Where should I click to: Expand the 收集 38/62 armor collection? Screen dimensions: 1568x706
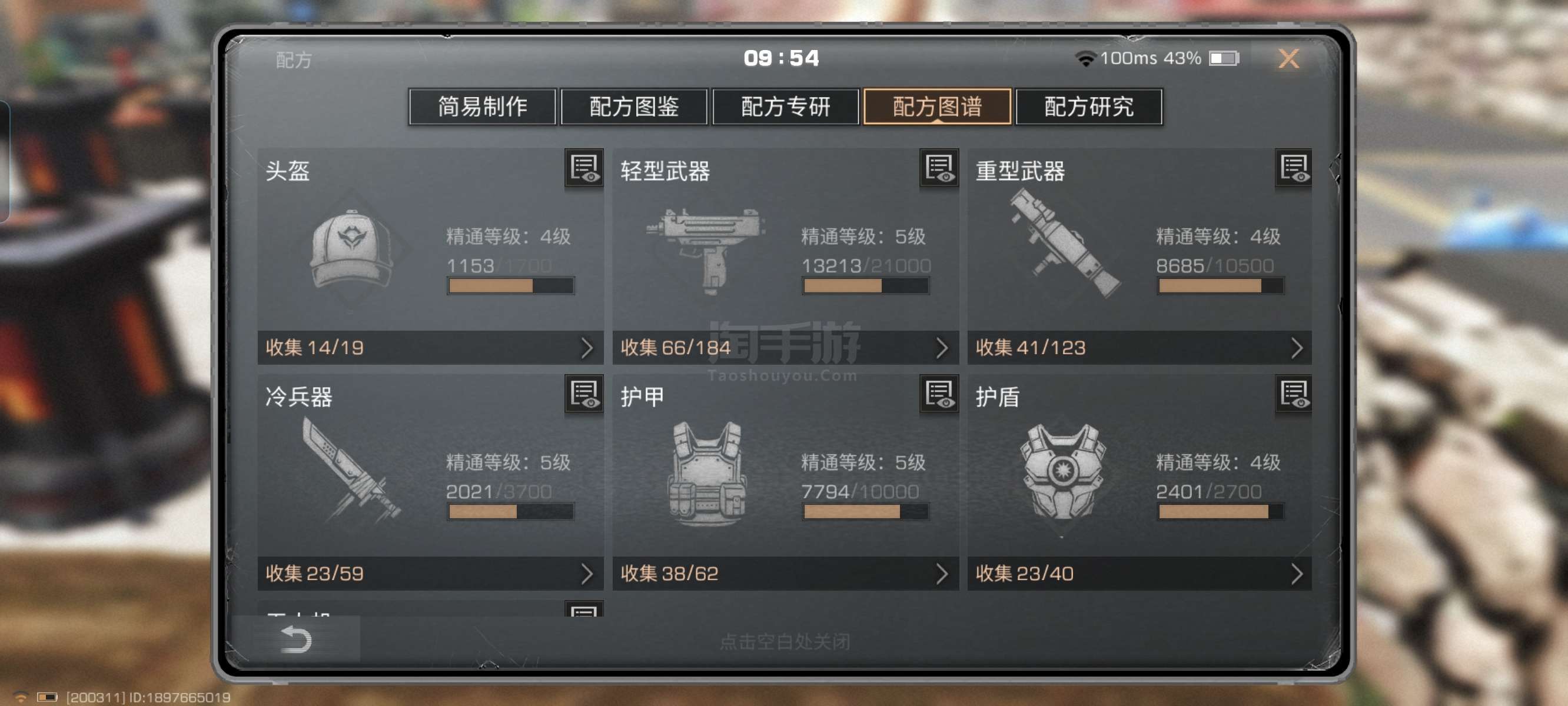785,573
